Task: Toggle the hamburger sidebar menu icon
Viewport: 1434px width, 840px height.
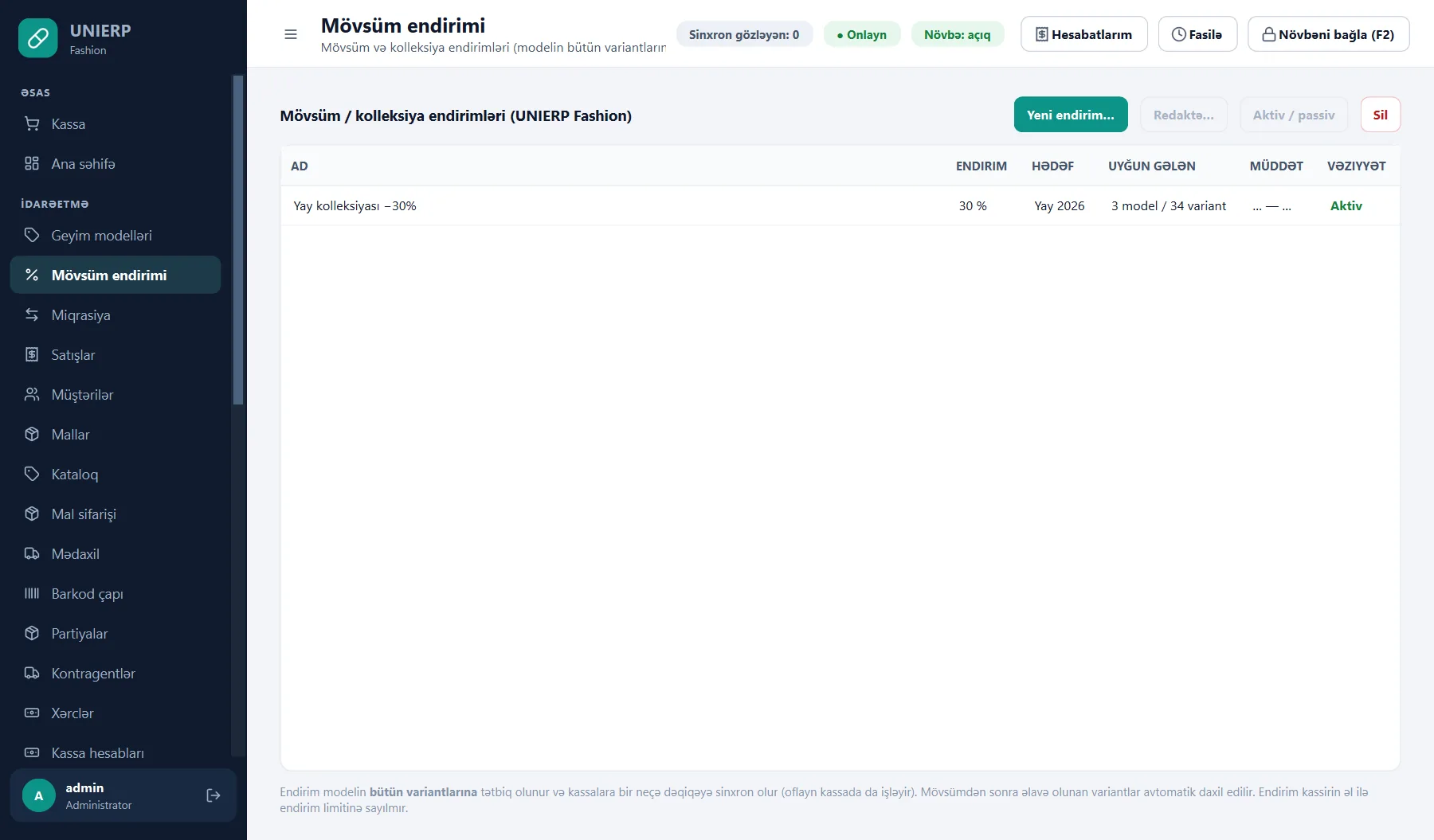Action: [x=291, y=34]
